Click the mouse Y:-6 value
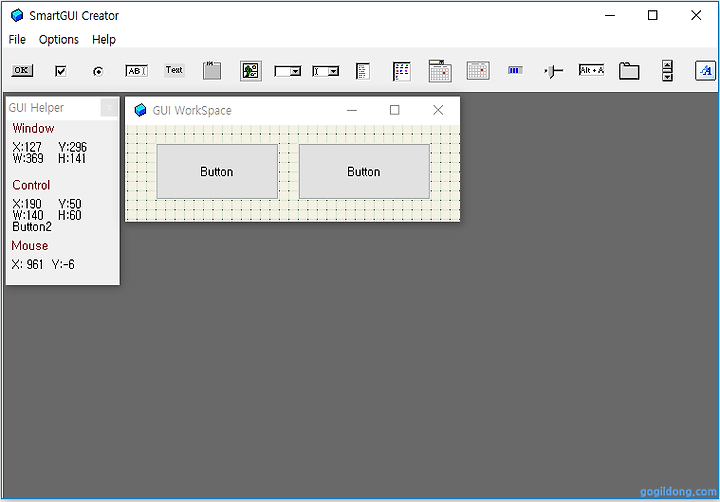 pos(63,265)
